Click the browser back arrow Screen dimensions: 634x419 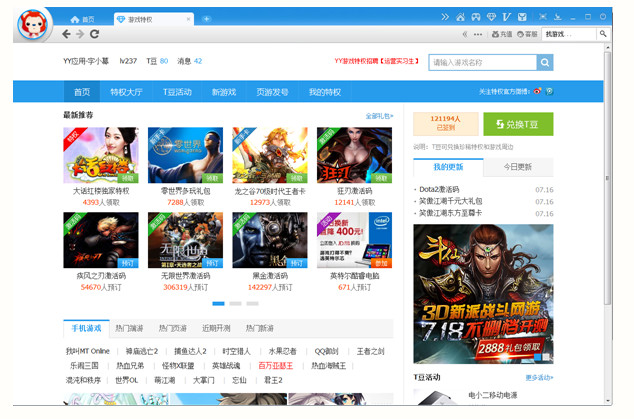[66, 34]
